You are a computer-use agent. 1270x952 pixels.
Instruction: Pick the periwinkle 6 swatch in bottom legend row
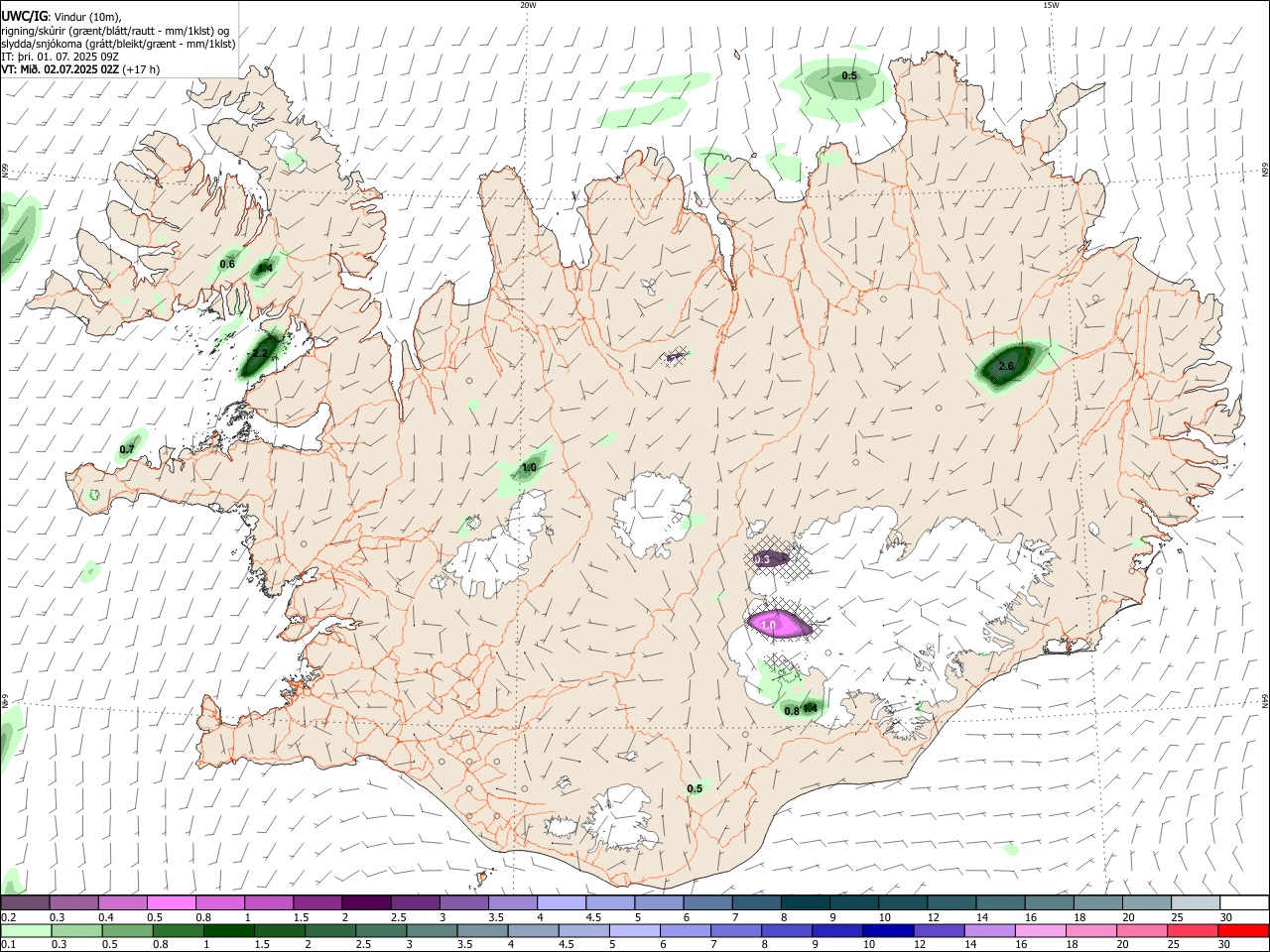[684, 930]
